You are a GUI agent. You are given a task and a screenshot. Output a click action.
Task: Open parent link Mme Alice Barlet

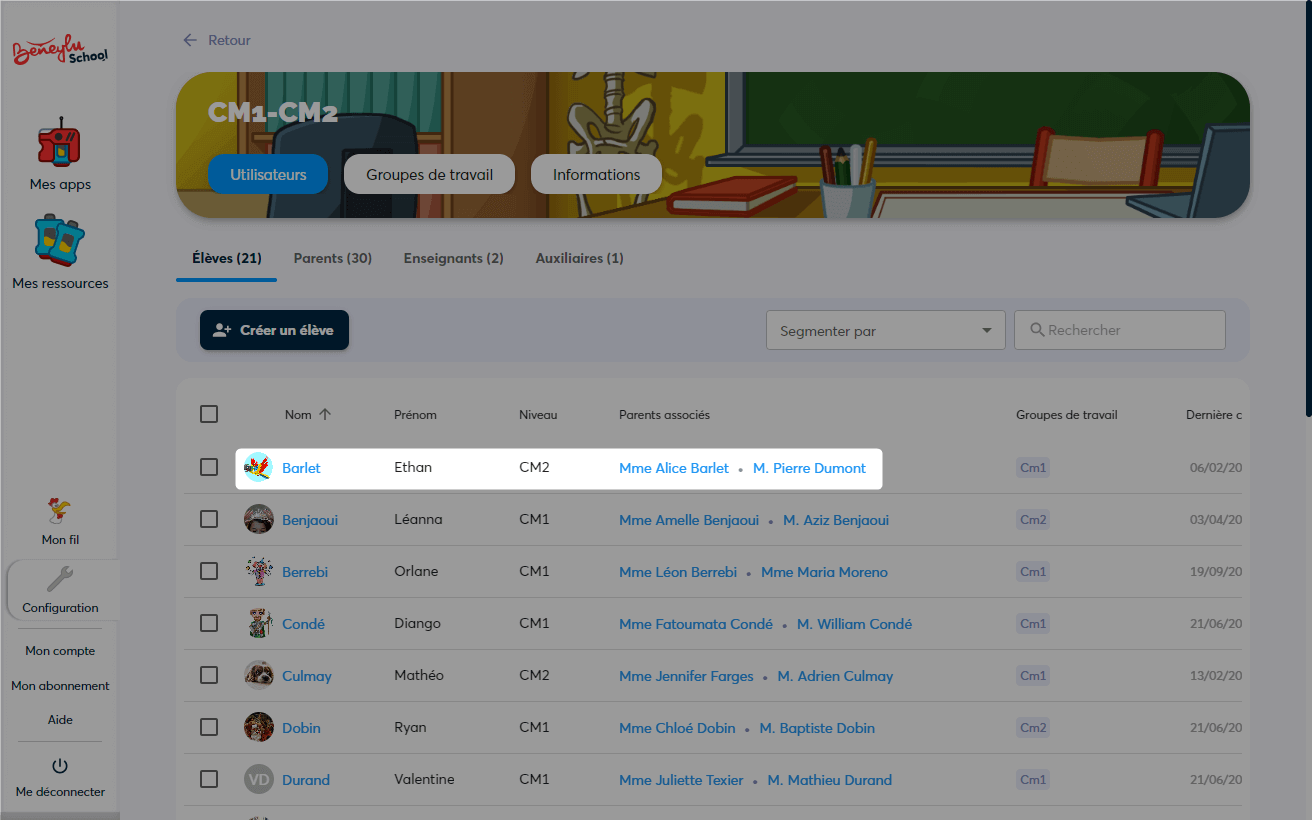point(674,468)
